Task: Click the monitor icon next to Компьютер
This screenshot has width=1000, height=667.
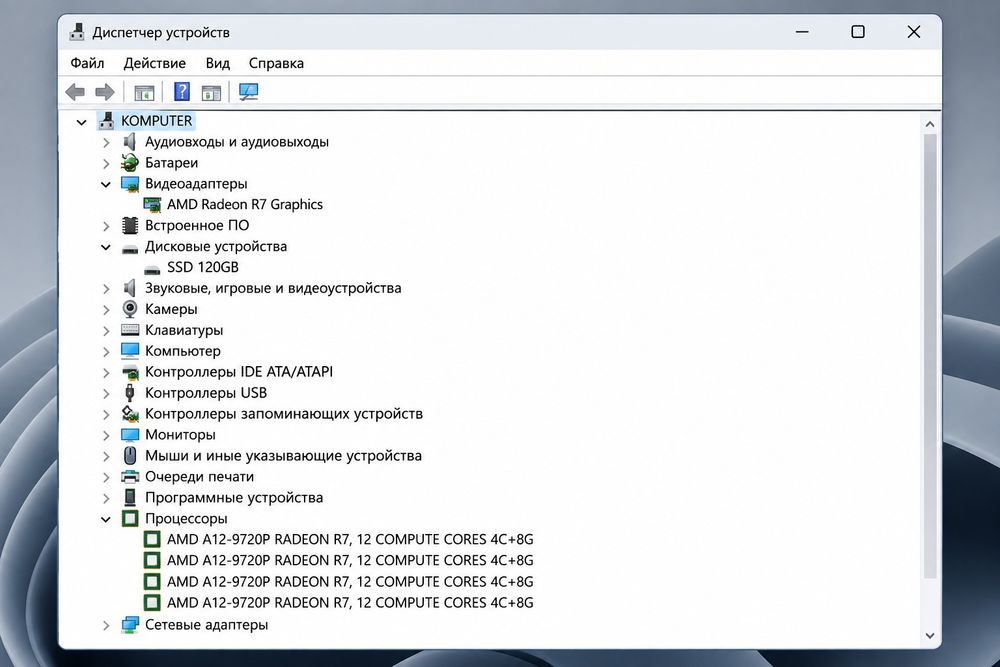Action: (x=130, y=351)
